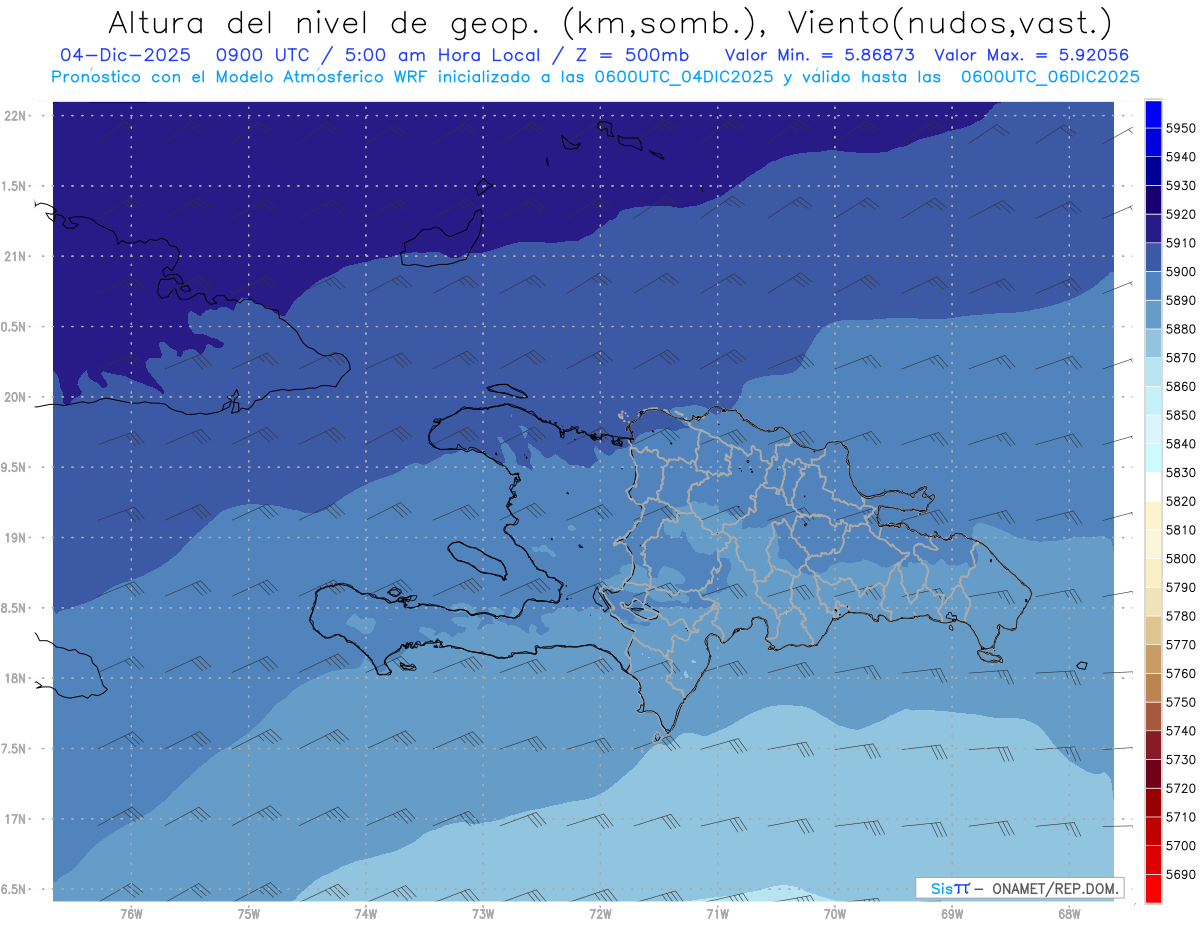
Task: Click the 70W longitude label
Action: pyautogui.click(x=835, y=913)
